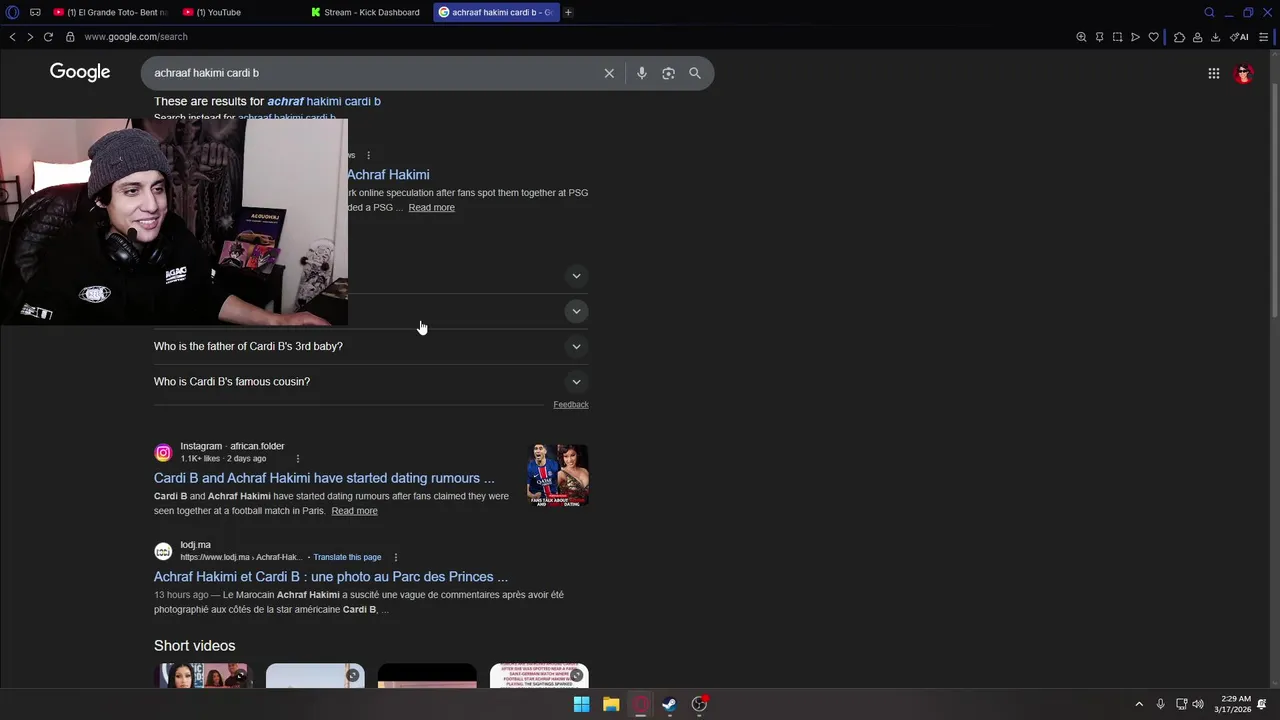Open the Opera GX corner gamepad icon
This screenshot has width=1280, height=720.
pos(35,12)
